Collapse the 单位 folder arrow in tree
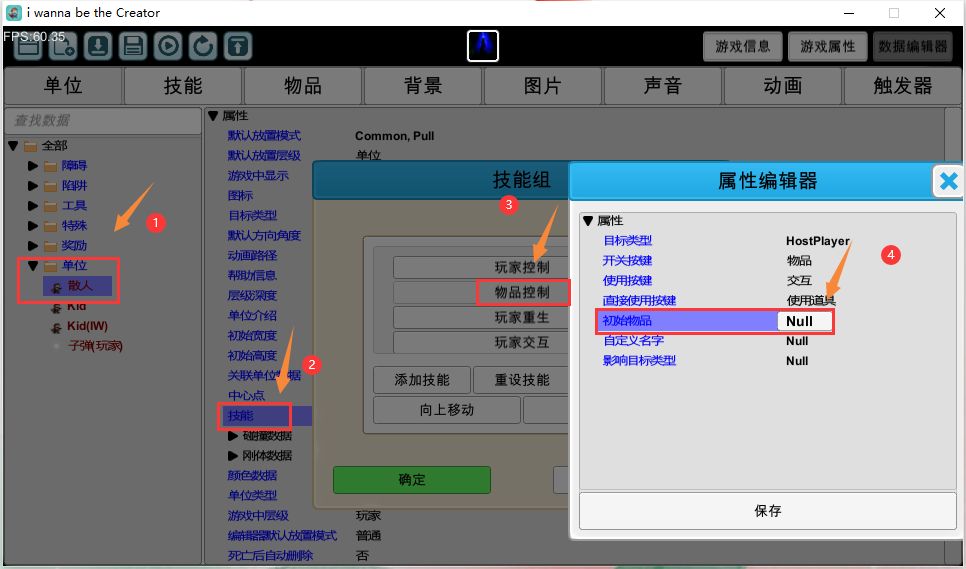Image resolution: width=966 pixels, height=569 pixels. coord(33,266)
